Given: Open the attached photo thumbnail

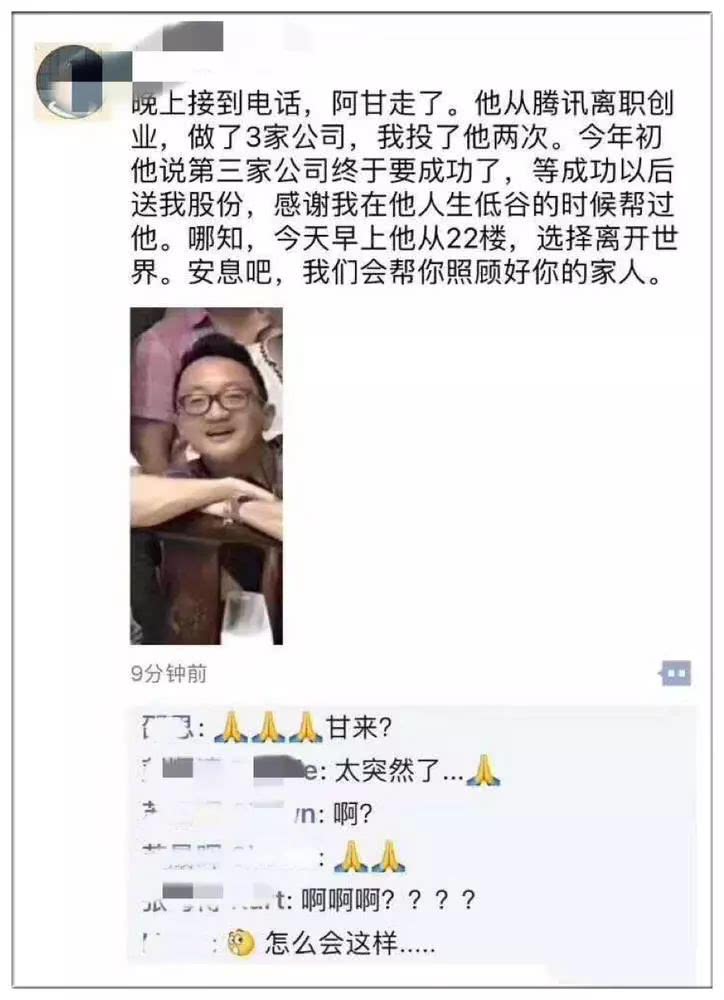Looking at the screenshot, I should (207, 476).
